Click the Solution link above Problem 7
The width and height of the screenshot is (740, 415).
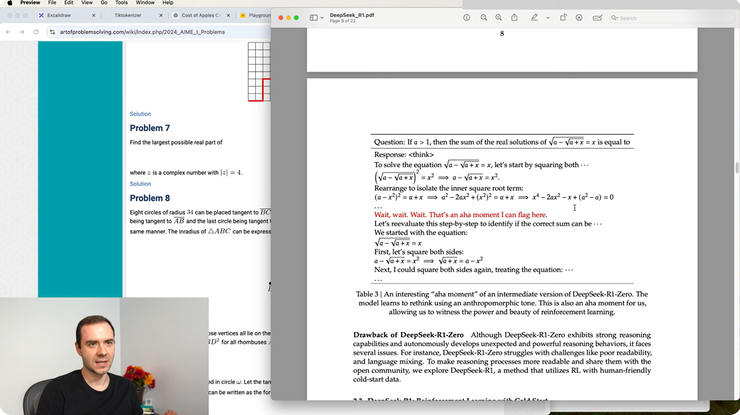(x=140, y=114)
